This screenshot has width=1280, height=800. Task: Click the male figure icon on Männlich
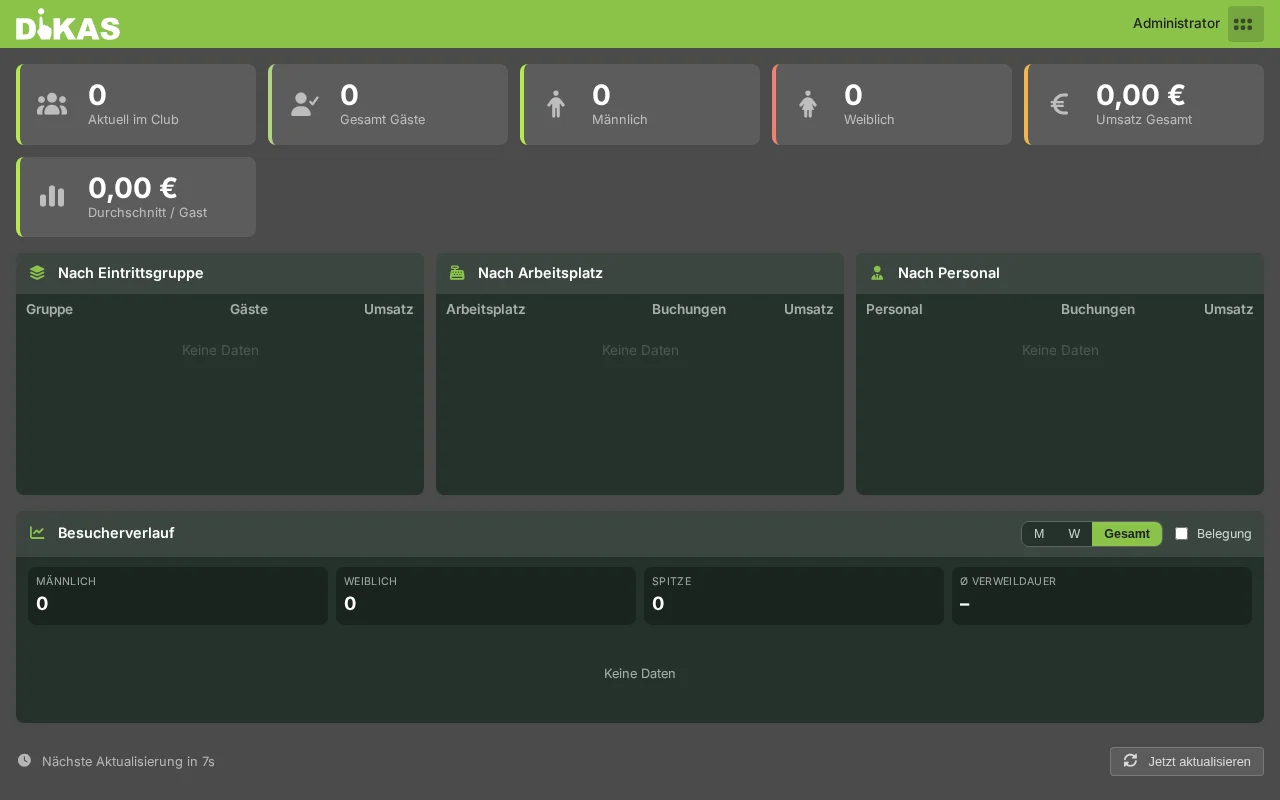click(556, 104)
